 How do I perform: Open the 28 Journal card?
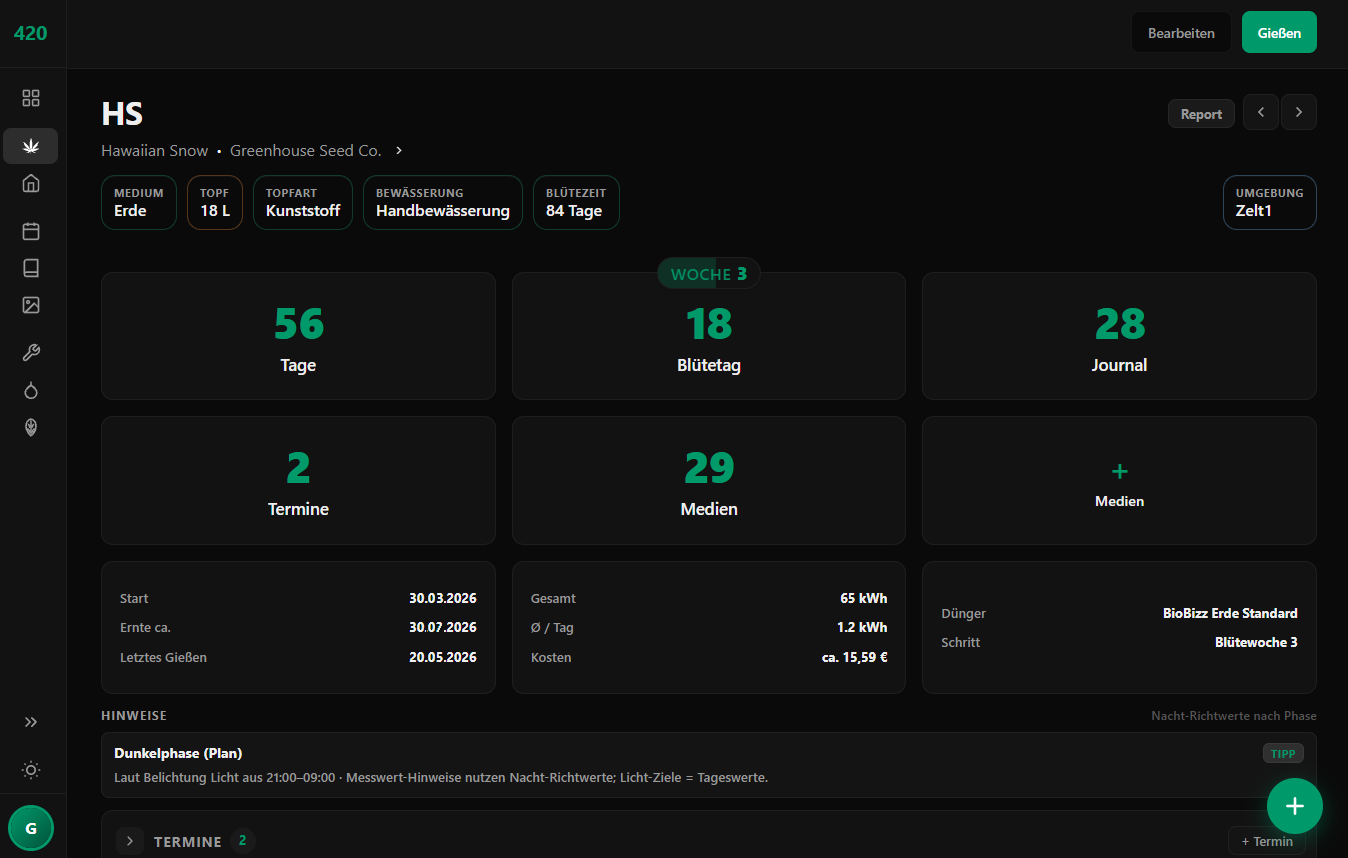pos(1119,336)
